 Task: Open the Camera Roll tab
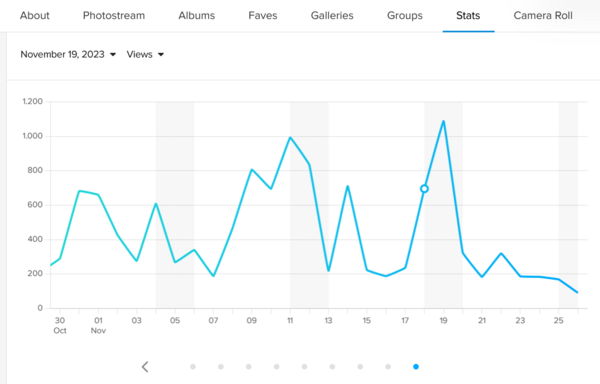(543, 16)
